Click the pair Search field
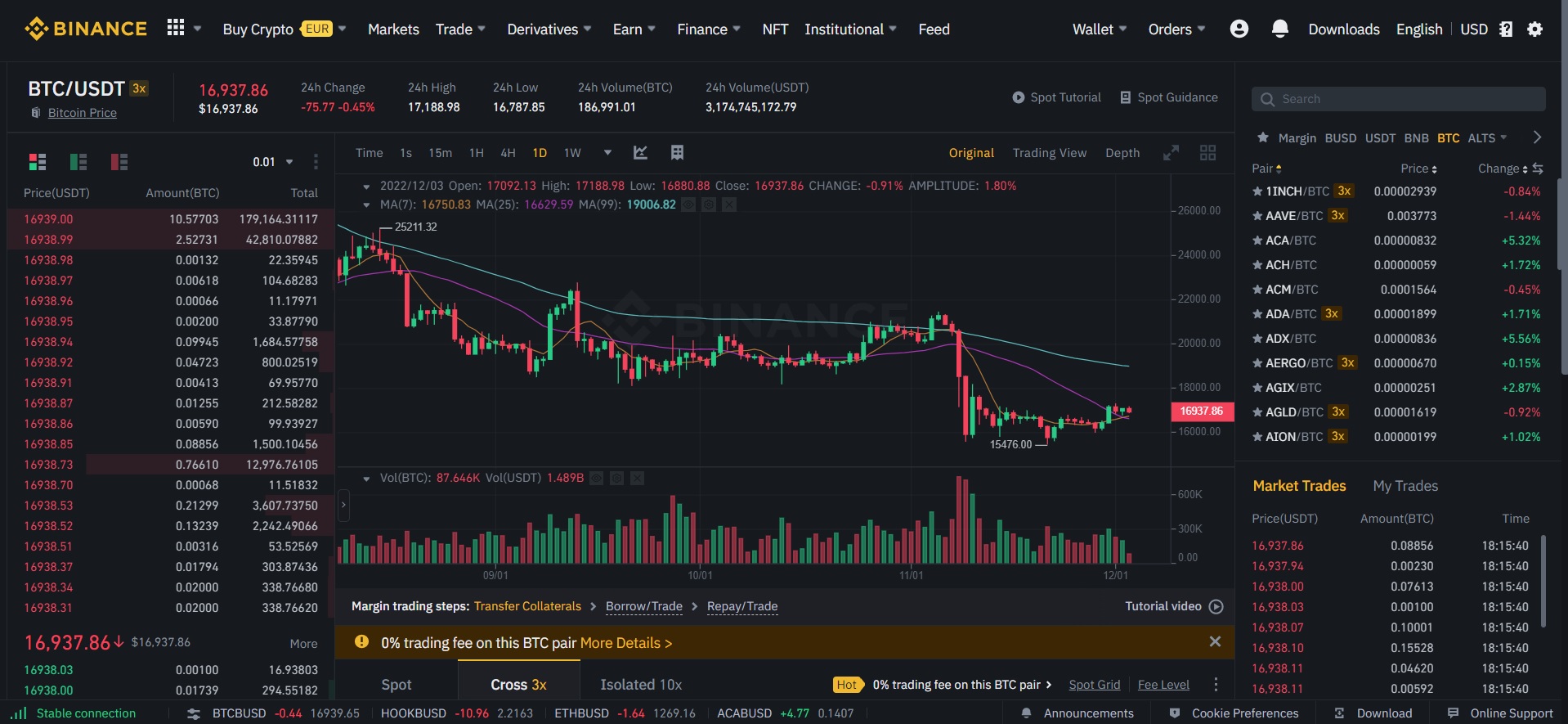Image resolution: width=1568 pixels, height=724 pixels. coord(1398,99)
